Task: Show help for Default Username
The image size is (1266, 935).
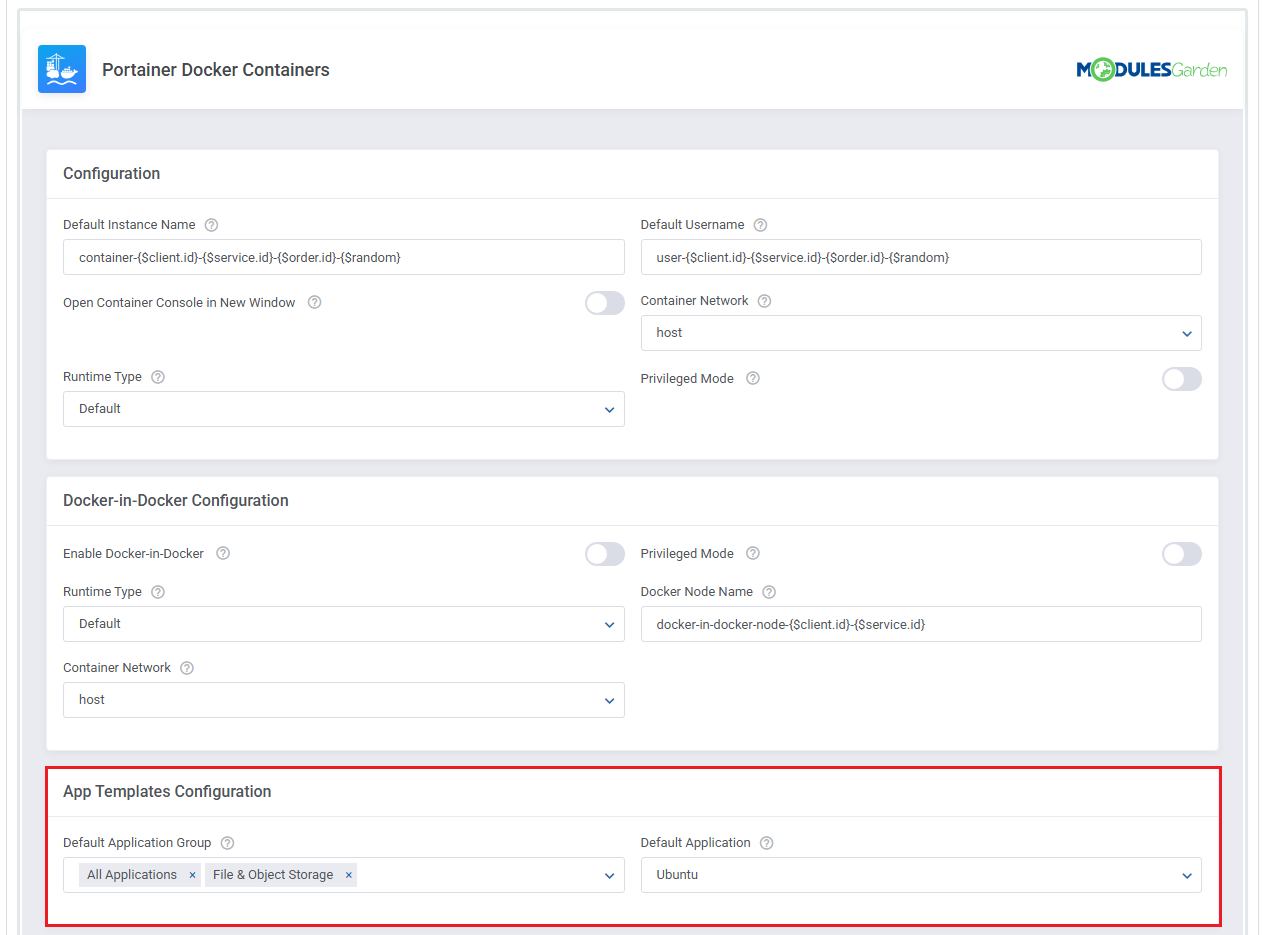Action: coord(761,225)
